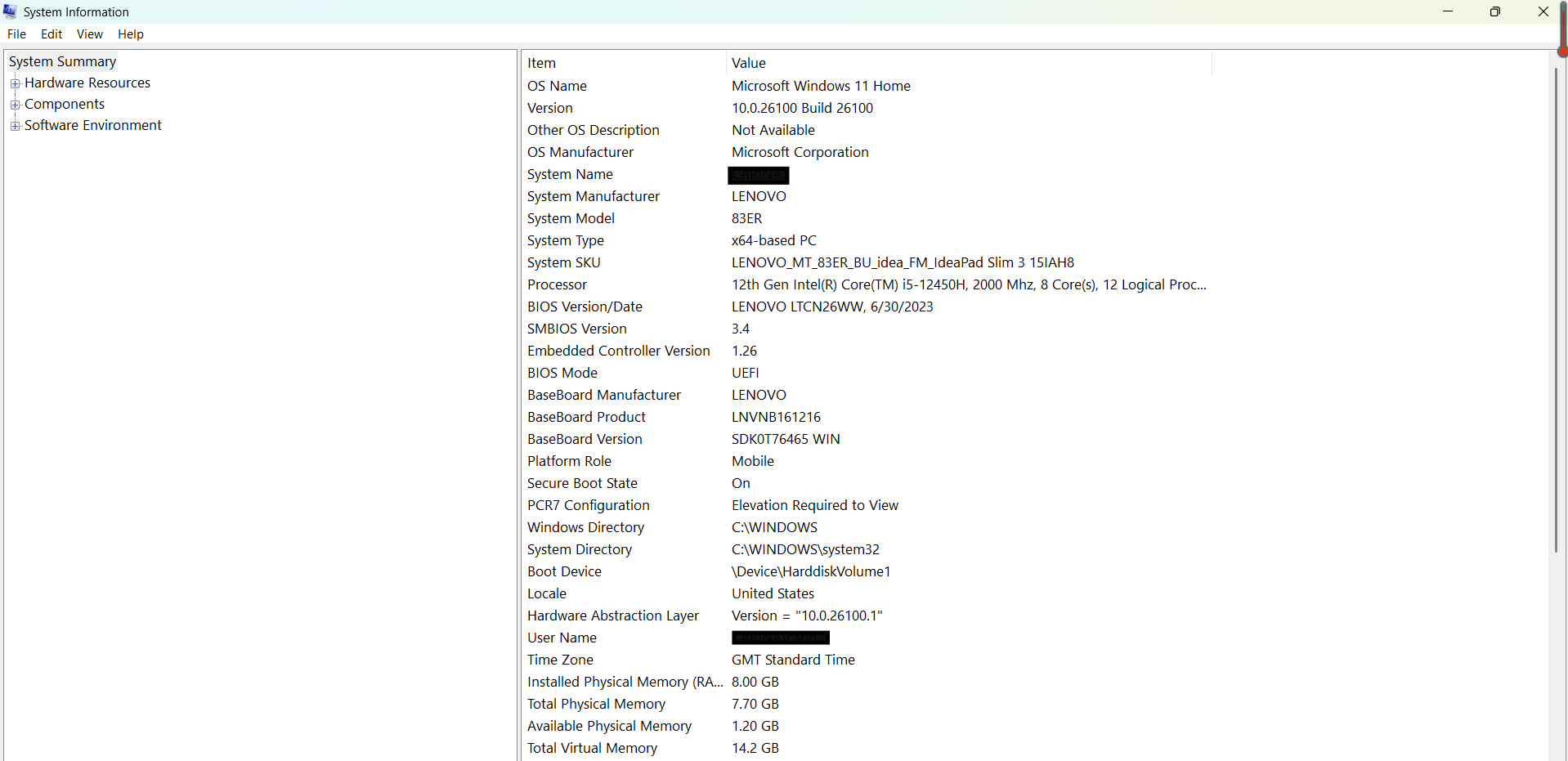1568x761 pixels.
Task: Select the System Type row label
Action: coord(566,240)
